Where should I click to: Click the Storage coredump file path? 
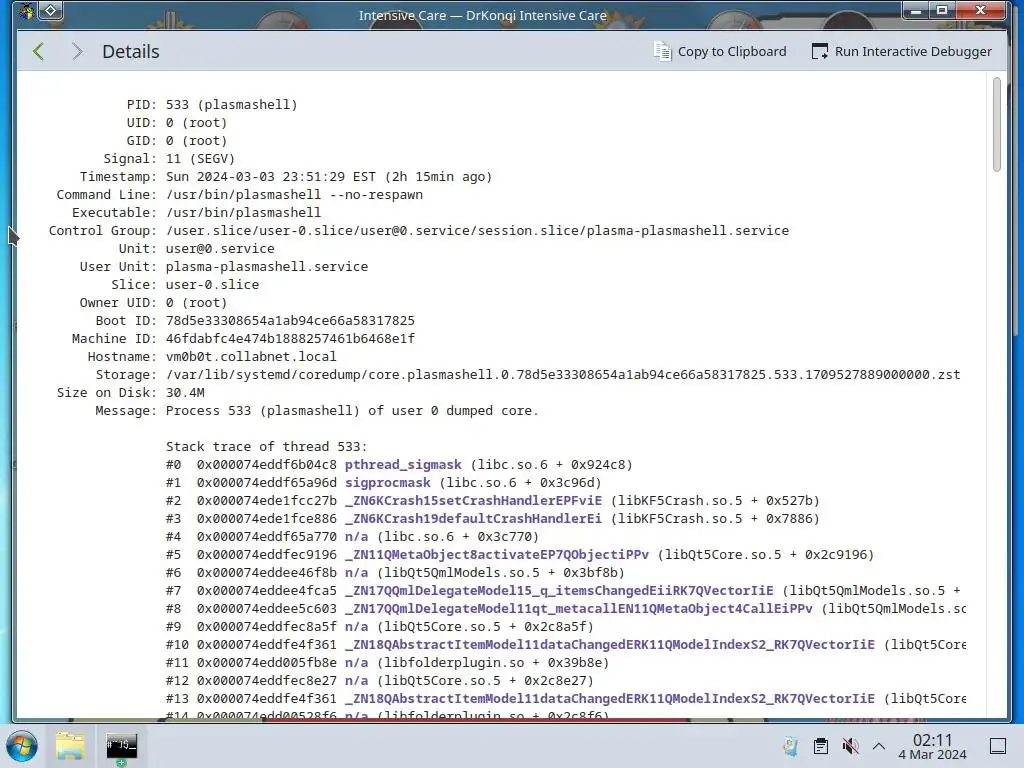563,374
